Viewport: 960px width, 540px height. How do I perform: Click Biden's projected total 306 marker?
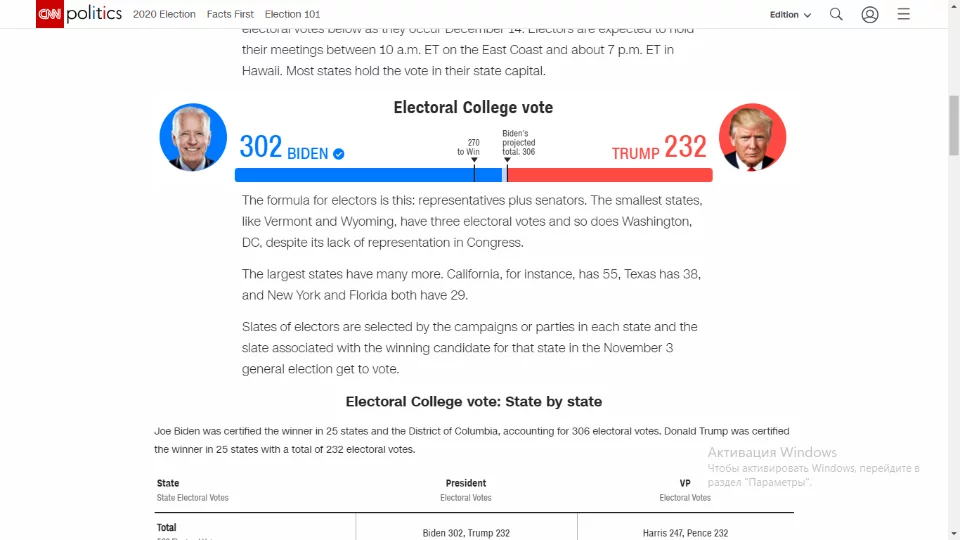[518, 143]
